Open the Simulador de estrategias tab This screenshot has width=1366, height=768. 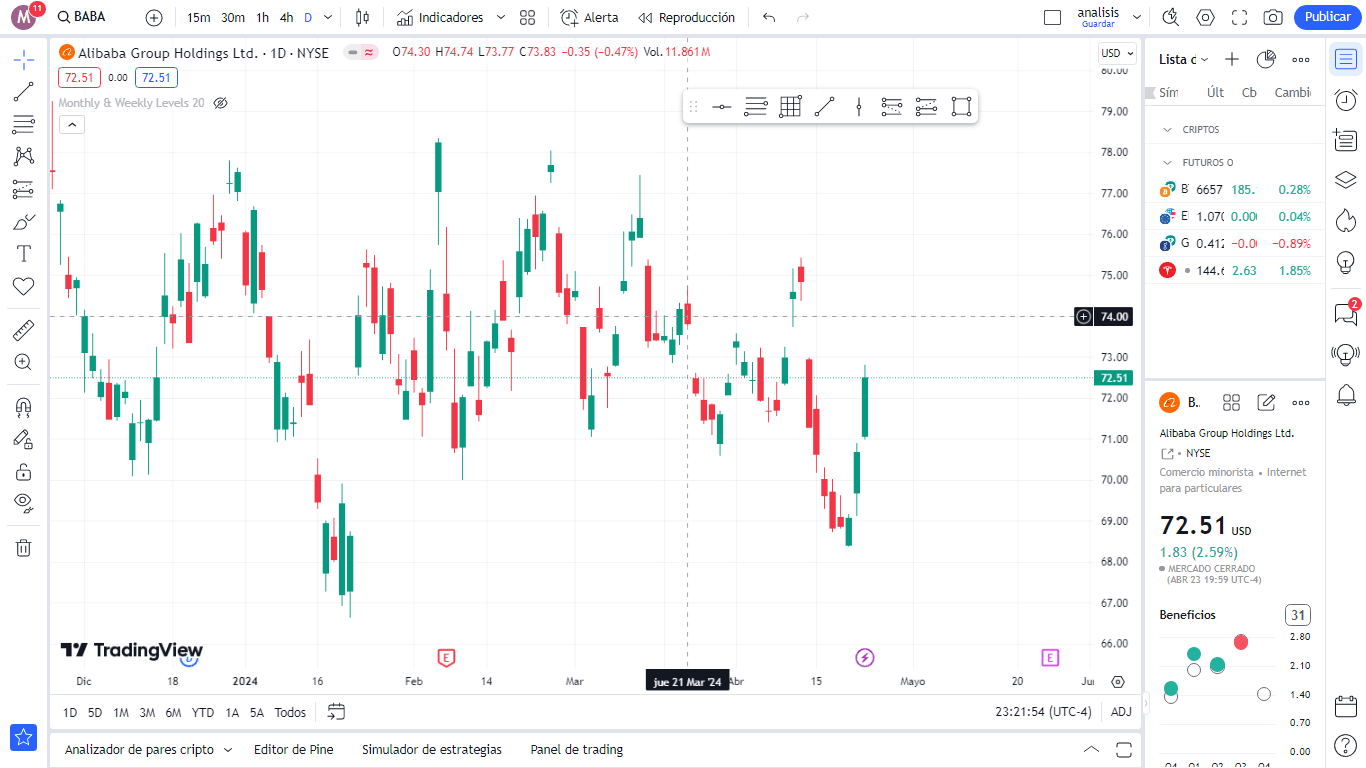[x=432, y=749]
